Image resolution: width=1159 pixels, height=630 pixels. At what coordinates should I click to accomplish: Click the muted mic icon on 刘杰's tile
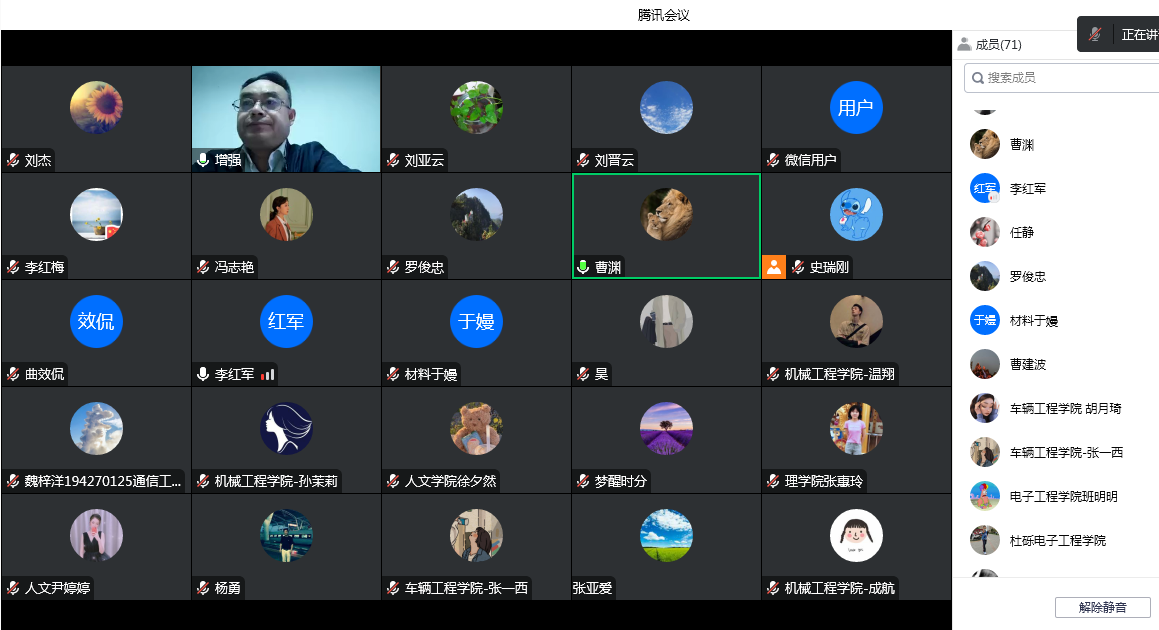pos(13,160)
